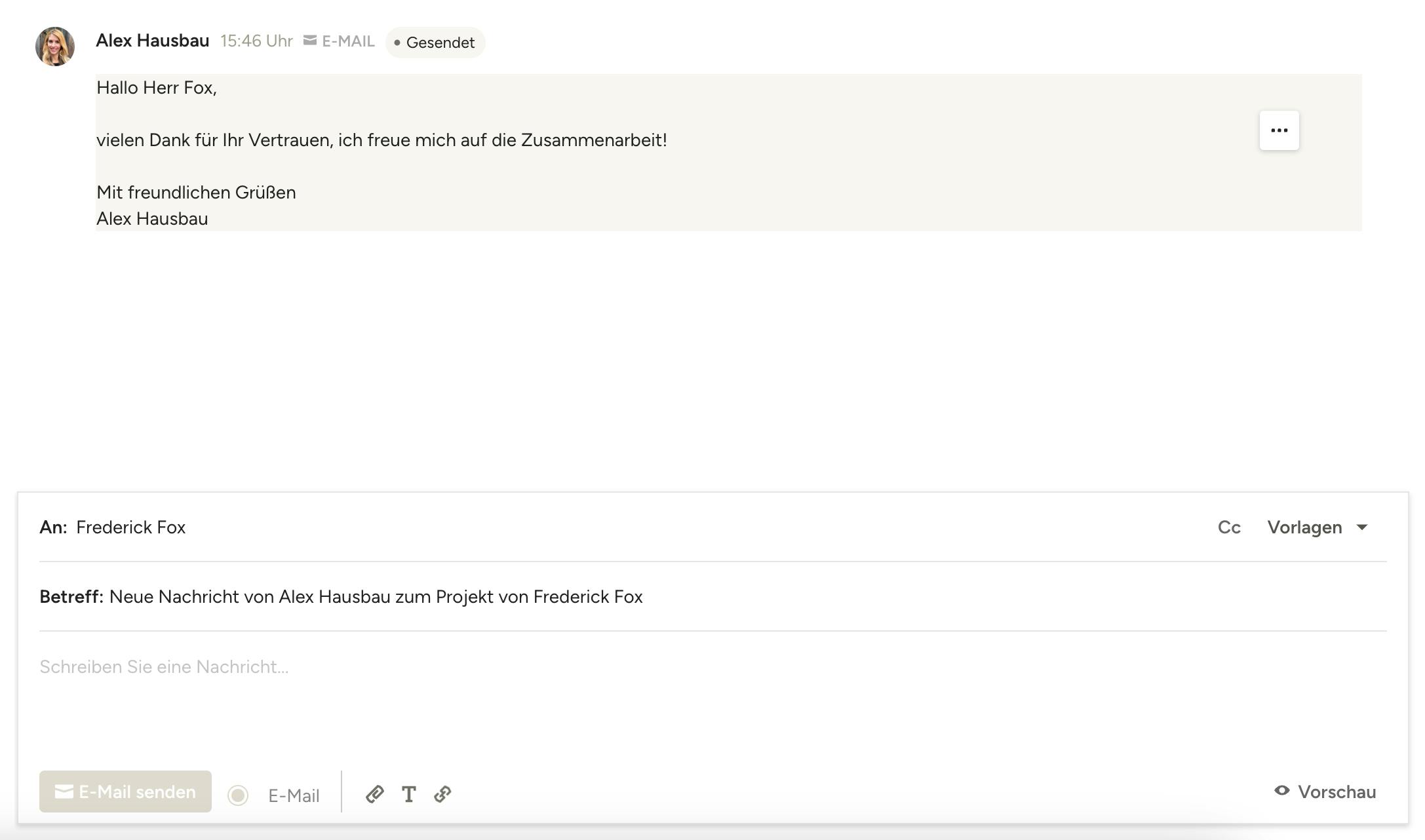Click into the Betreff subject field
1425x840 pixels.
(376, 597)
